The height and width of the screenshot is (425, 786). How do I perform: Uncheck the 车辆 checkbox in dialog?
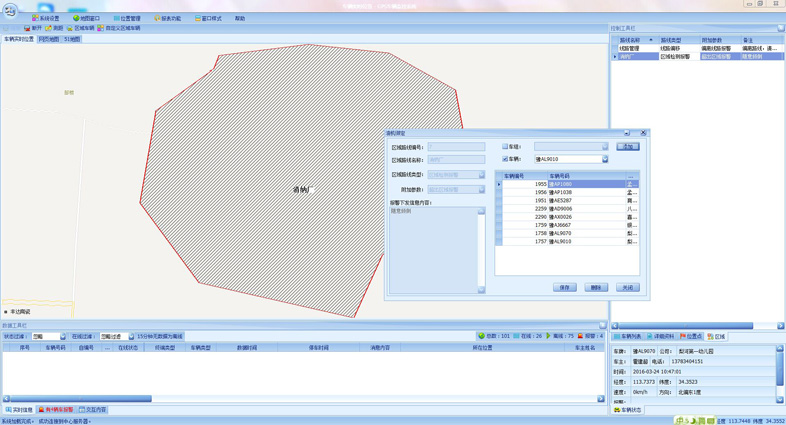[x=505, y=159]
